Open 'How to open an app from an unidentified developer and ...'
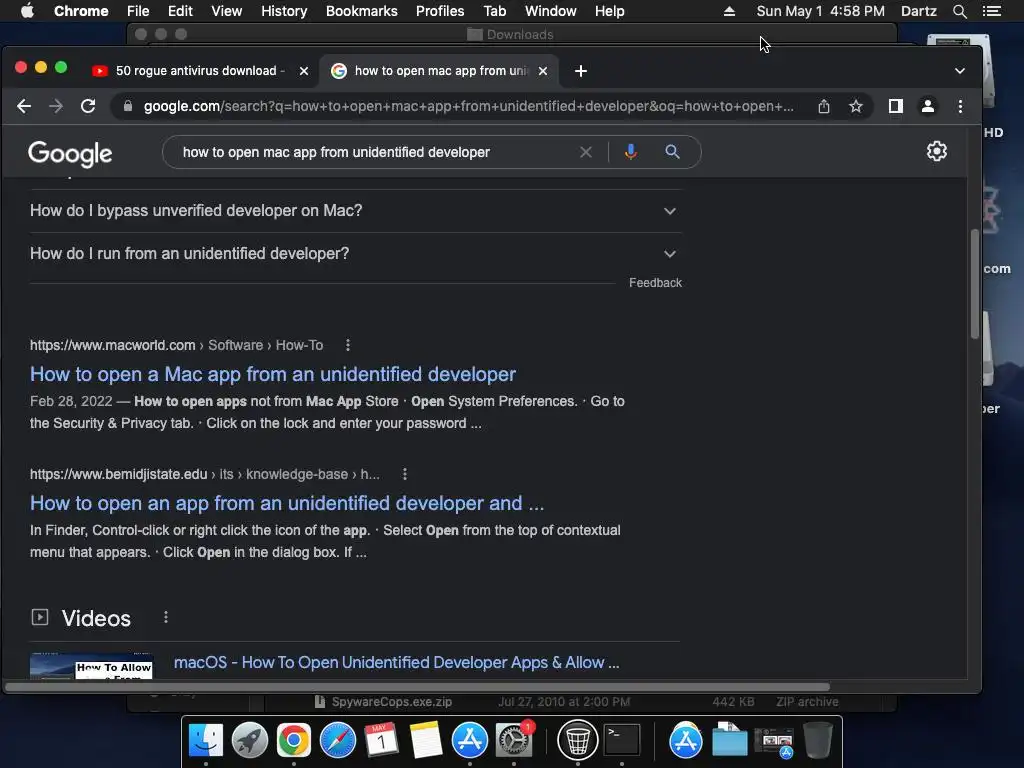The image size is (1024, 768). (x=287, y=504)
